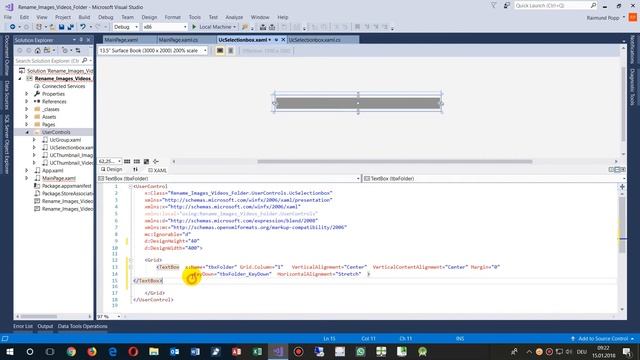Click the Quick Launch input field
640x360 pixels.
click(x=552, y=5)
